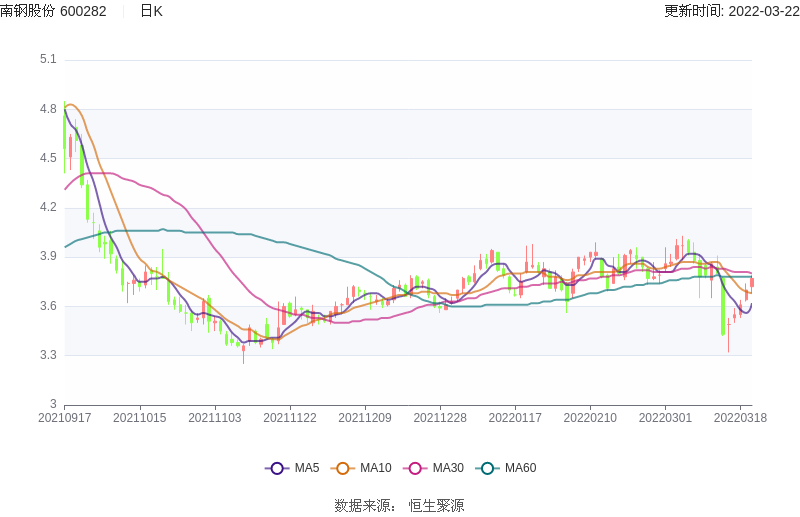
Task: Select the 4.2 value on the price axis
Action: click(47, 208)
